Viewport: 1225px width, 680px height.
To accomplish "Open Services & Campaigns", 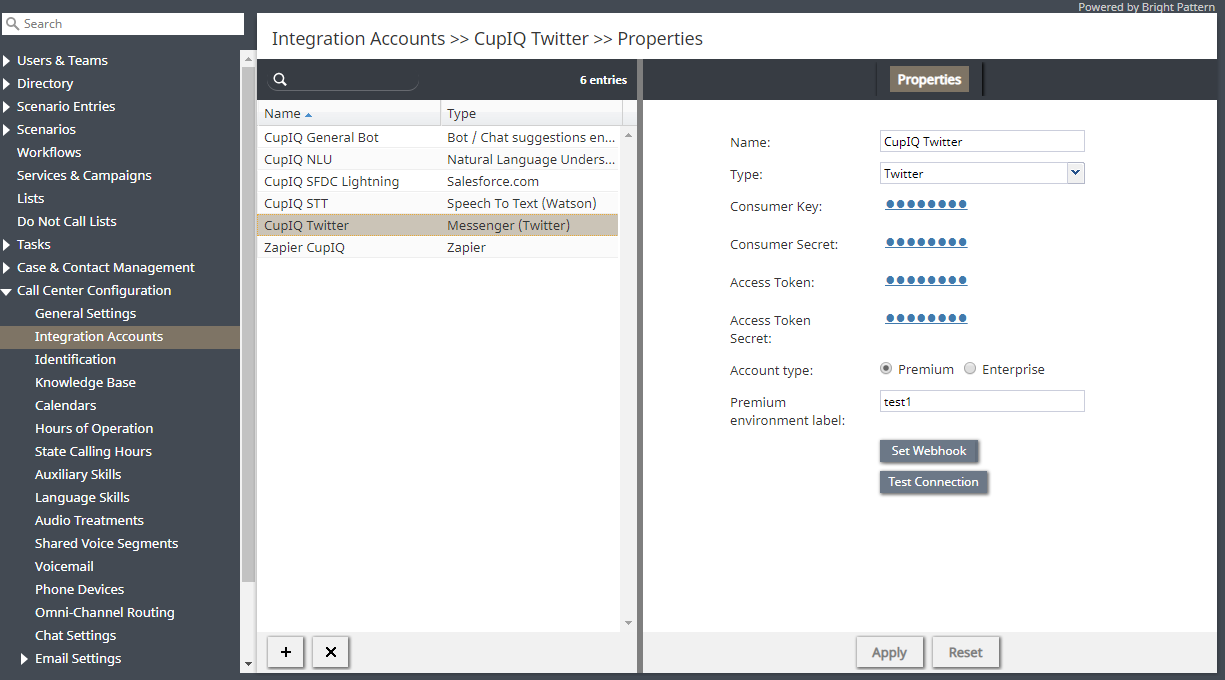I will [84, 175].
